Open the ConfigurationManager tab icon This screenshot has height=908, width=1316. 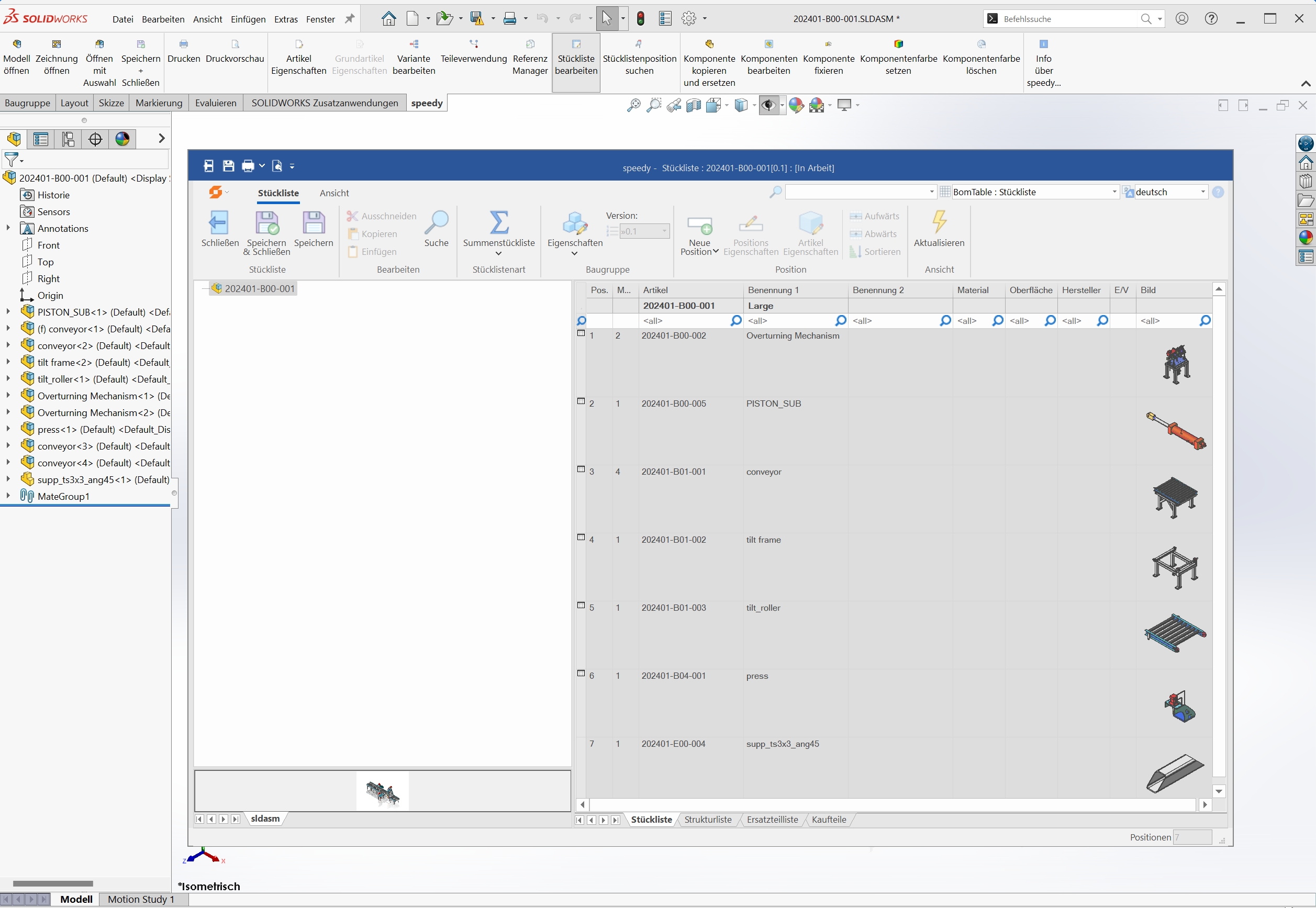[68, 139]
